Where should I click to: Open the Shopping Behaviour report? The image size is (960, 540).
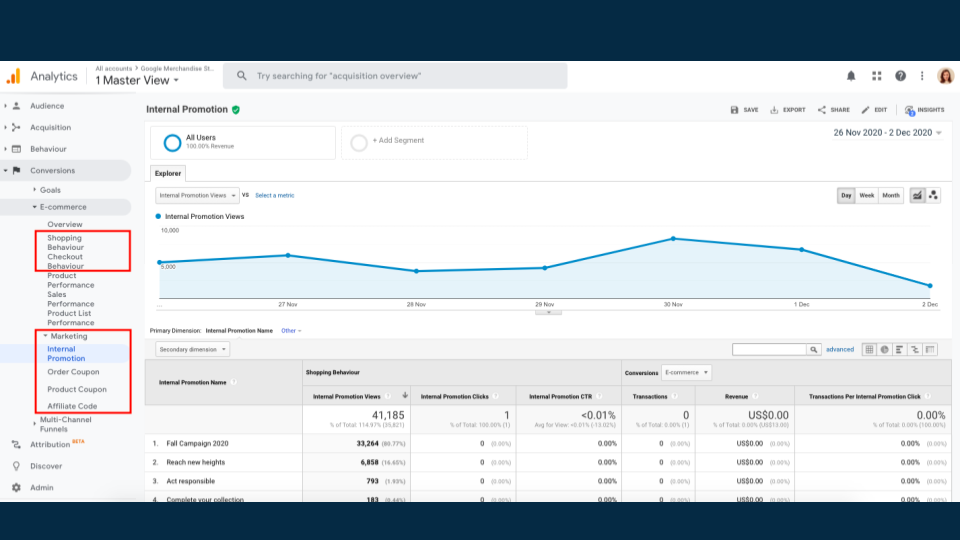[66, 242]
